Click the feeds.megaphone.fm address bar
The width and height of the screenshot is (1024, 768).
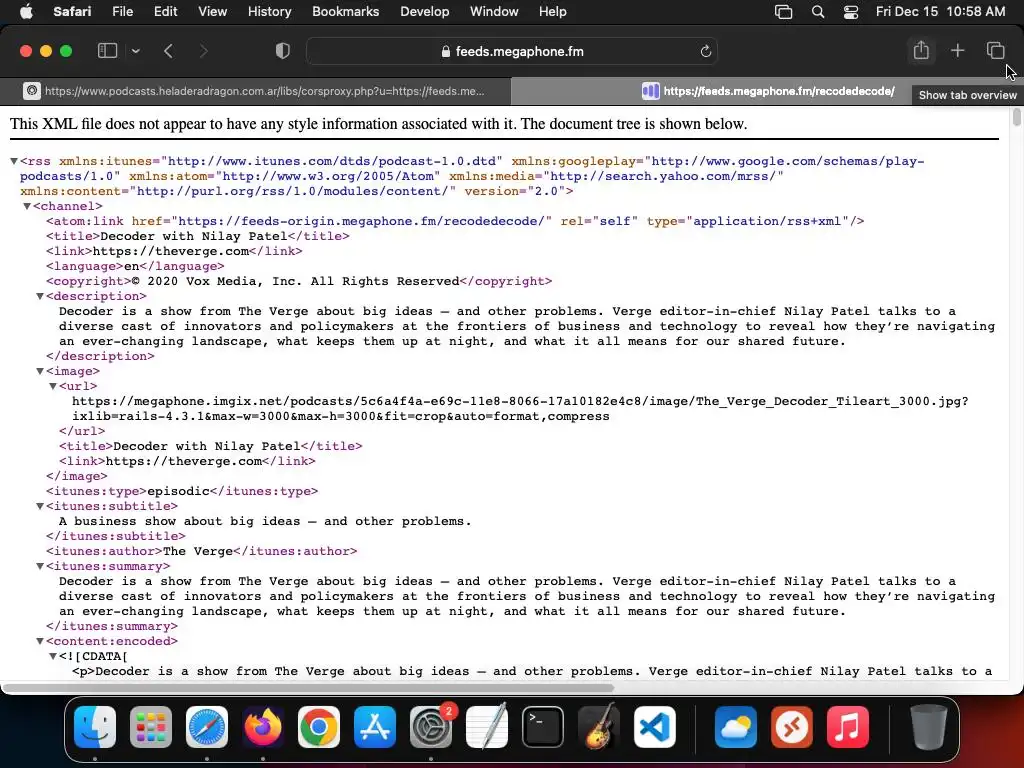pos(512,51)
